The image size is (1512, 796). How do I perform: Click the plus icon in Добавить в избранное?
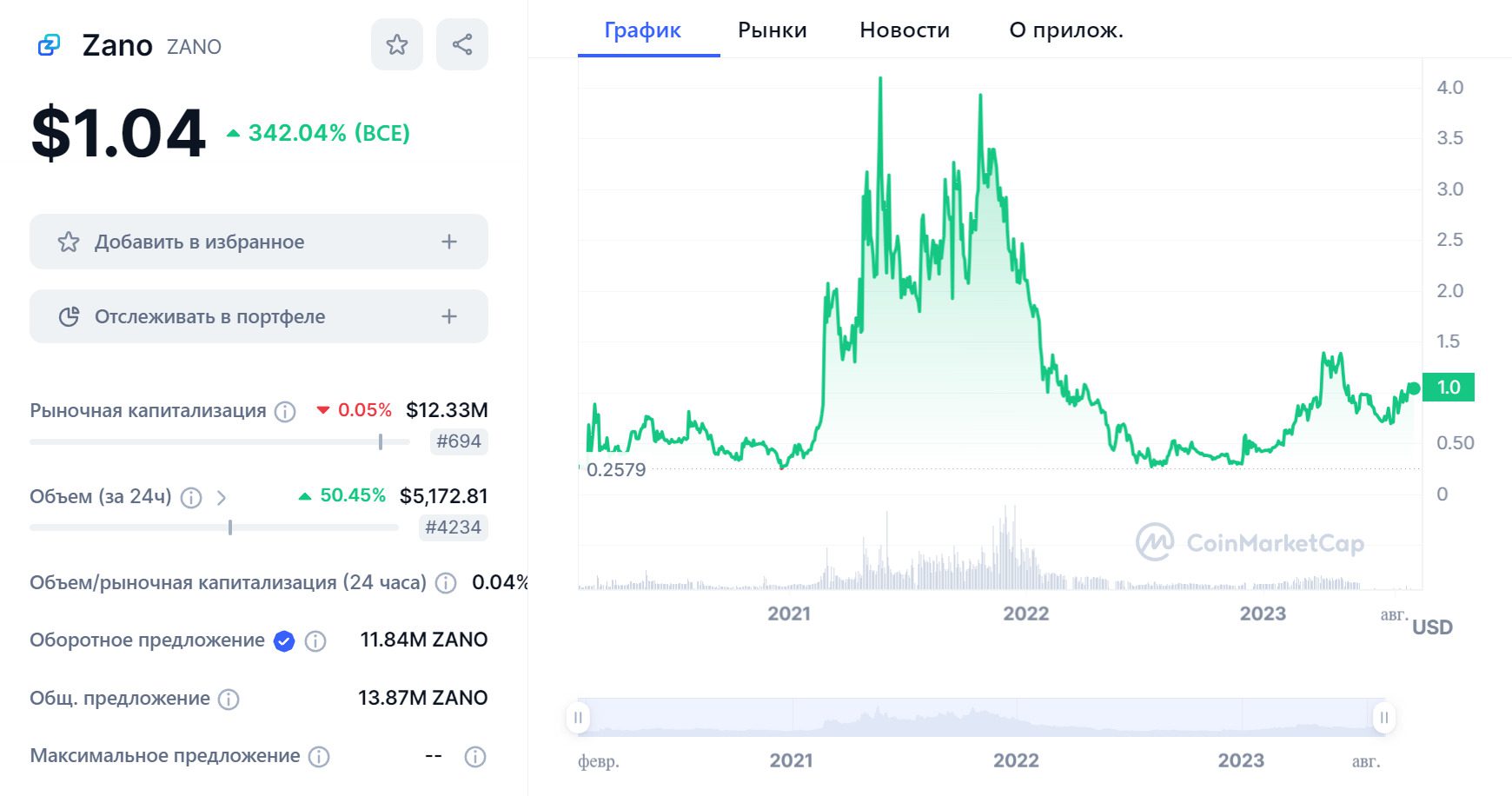click(x=449, y=242)
